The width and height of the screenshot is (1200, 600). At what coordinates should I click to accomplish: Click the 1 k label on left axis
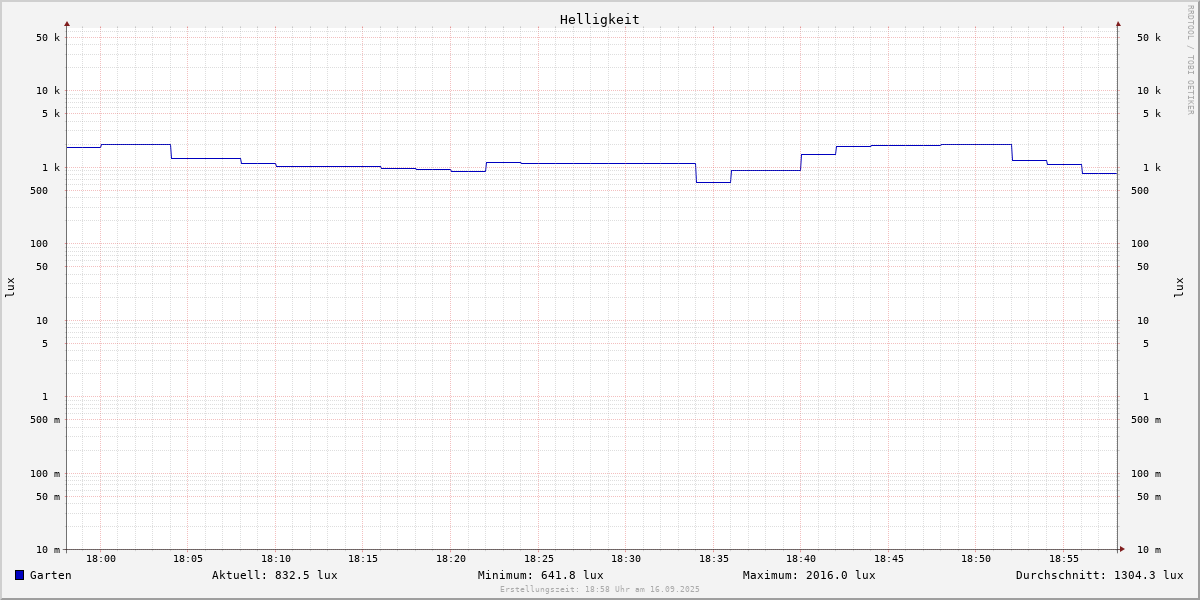point(51,168)
